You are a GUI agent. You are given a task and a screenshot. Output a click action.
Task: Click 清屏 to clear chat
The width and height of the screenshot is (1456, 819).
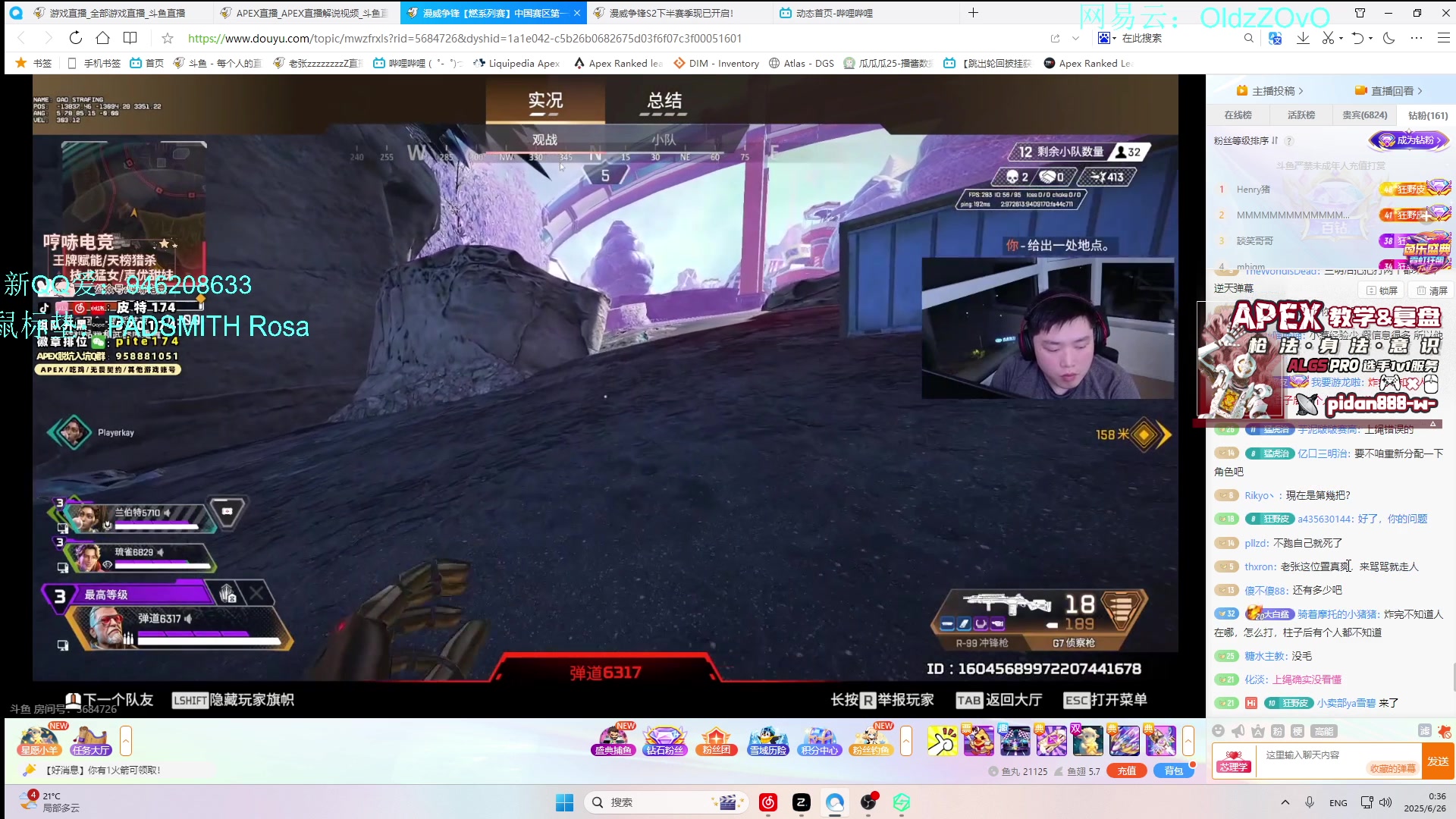click(x=1432, y=290)
